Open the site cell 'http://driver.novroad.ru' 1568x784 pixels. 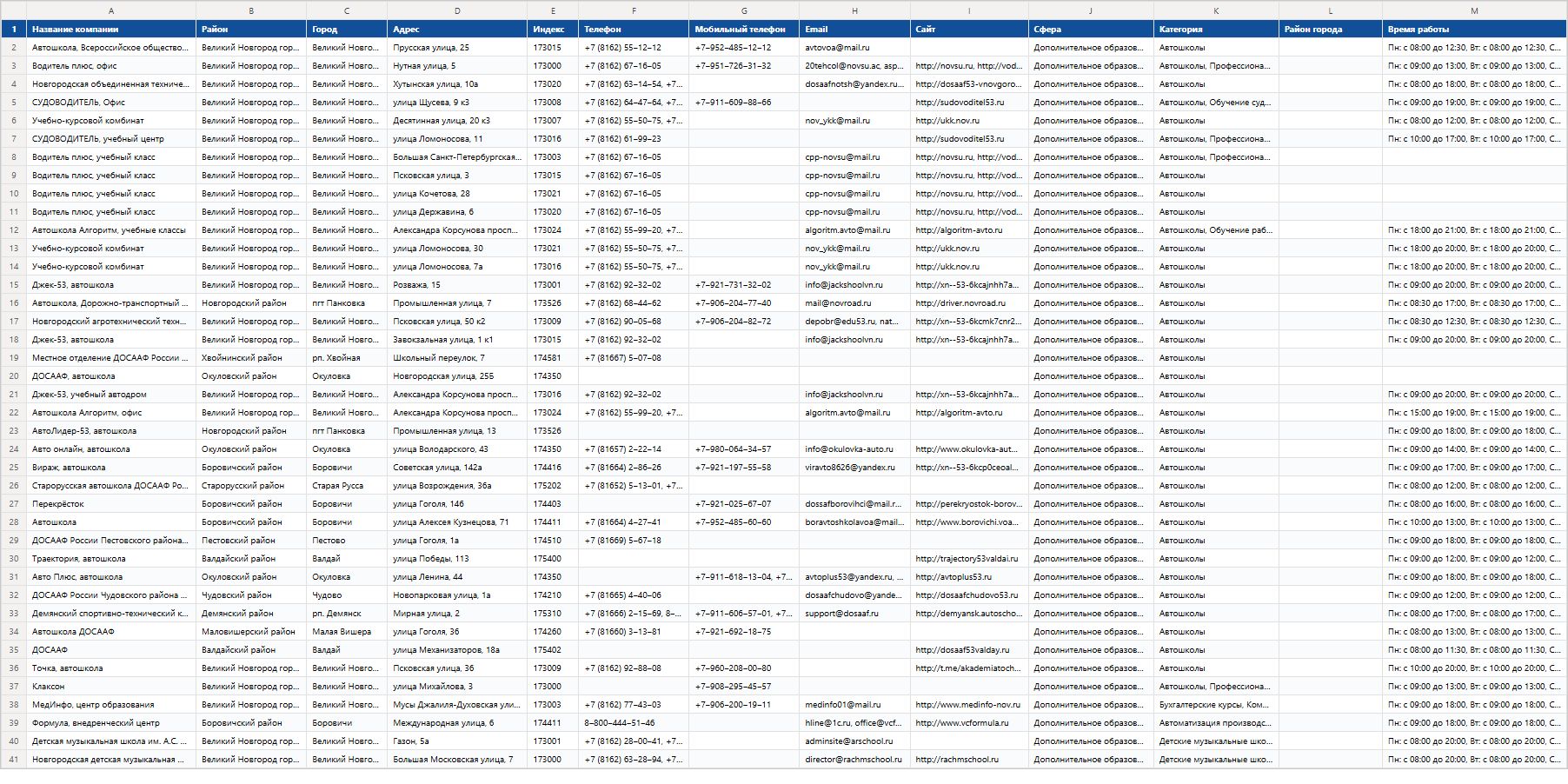coord(969,303)
